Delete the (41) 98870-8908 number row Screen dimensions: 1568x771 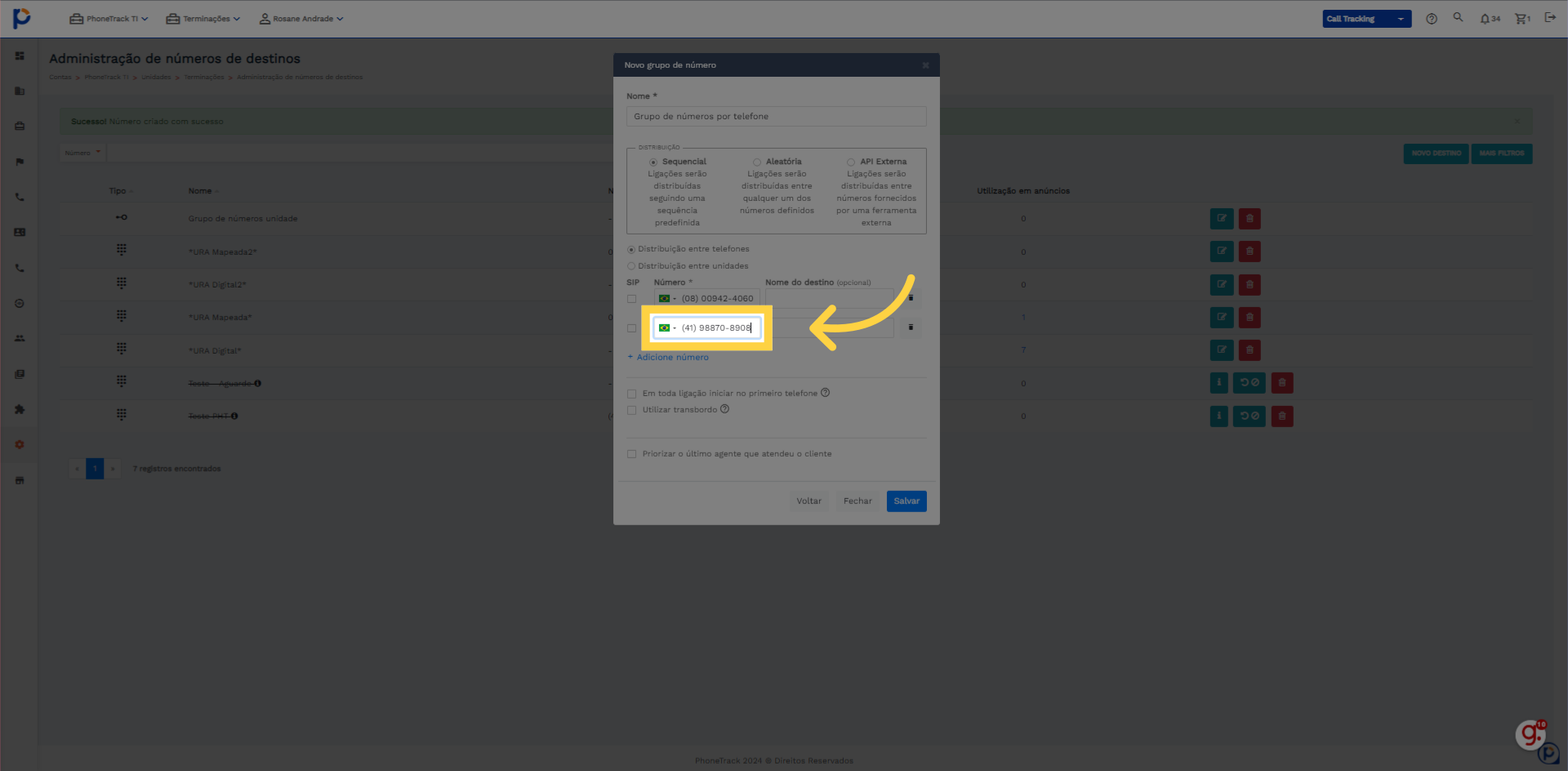pos(911,328)
